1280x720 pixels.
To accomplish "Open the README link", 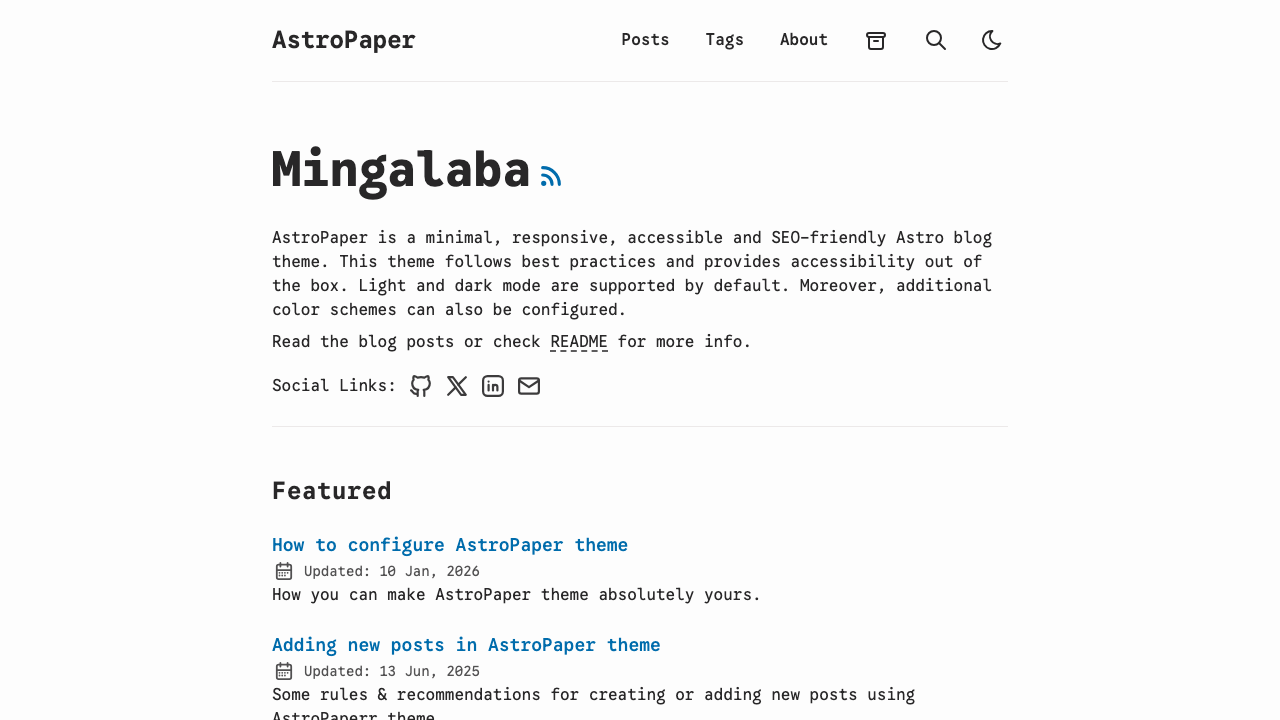I will pos(578,342).
